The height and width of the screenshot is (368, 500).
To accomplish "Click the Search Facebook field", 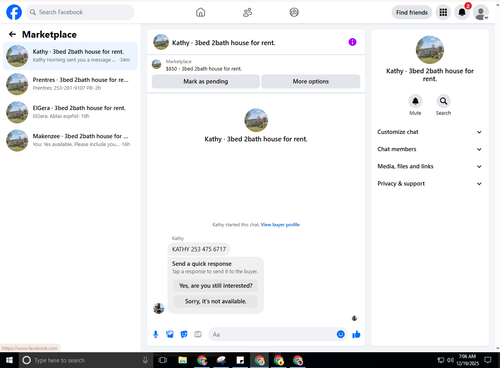I will coord(80,12).
